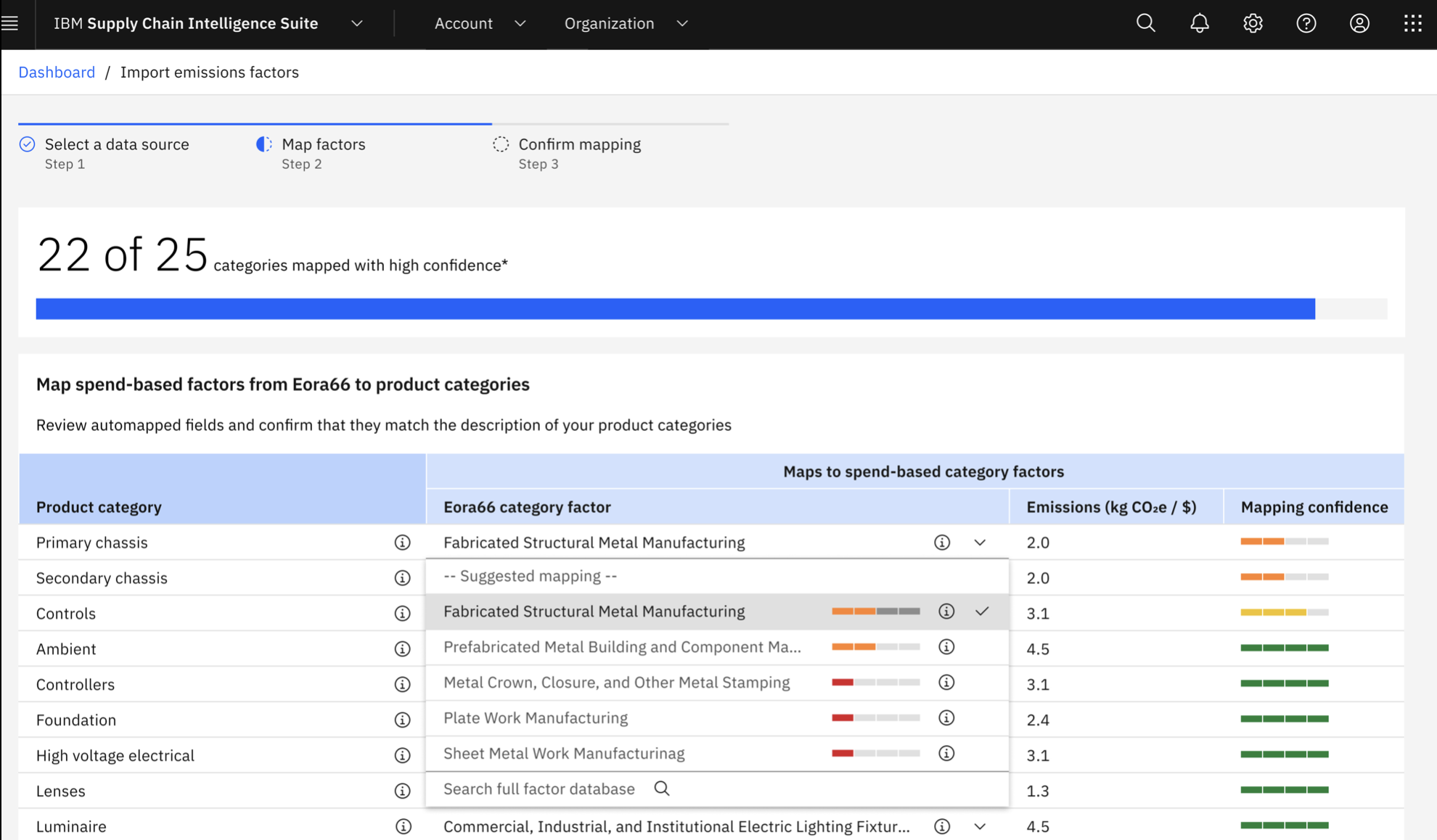Click the Search full factor database field

tap(539, 788)
